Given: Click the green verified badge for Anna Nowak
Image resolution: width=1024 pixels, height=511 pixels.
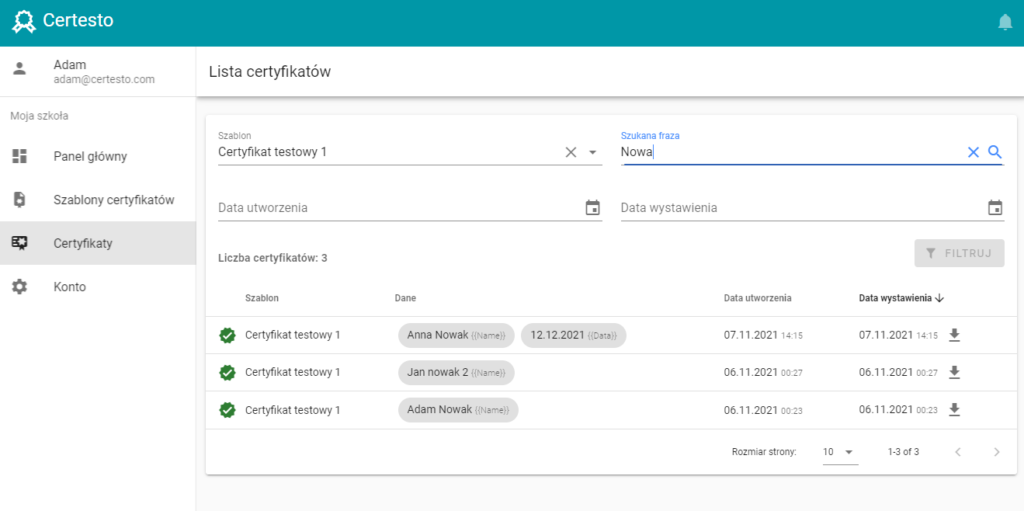Looking at the screenshot, I should 227,336.
